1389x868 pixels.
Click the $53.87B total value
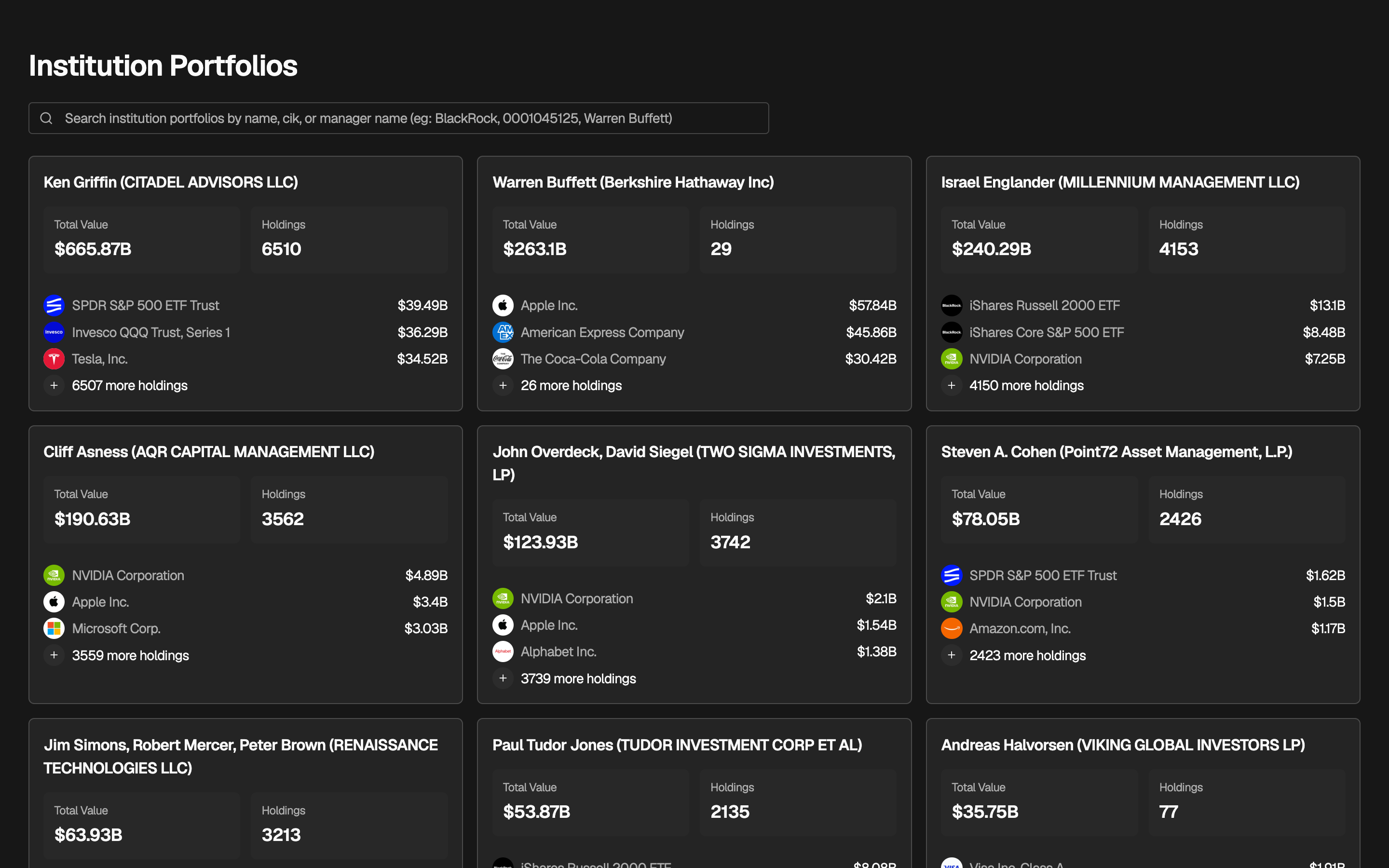coord(537,812)
